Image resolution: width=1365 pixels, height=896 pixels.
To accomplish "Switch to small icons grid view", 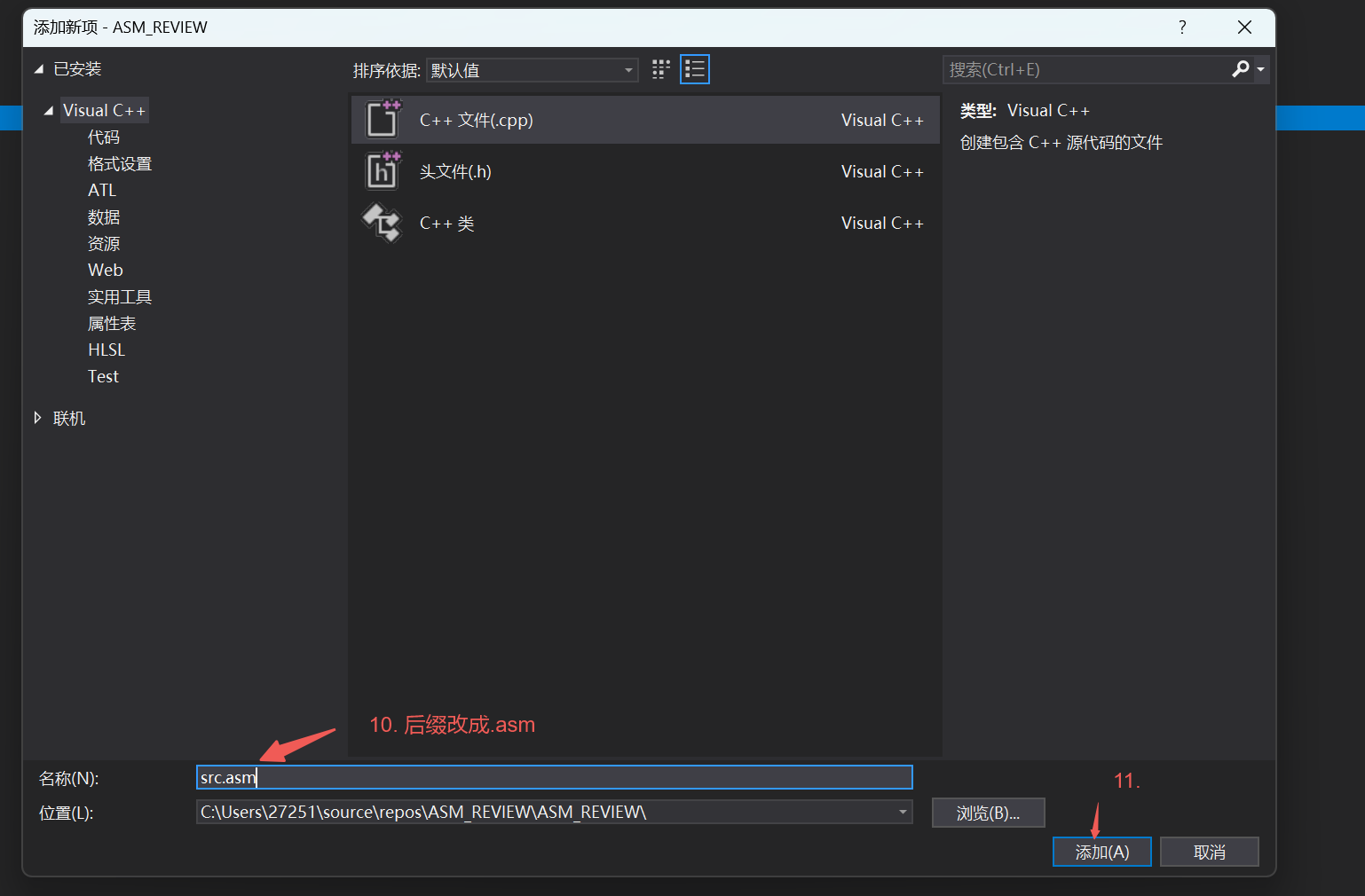I will (x=661, y=69).
